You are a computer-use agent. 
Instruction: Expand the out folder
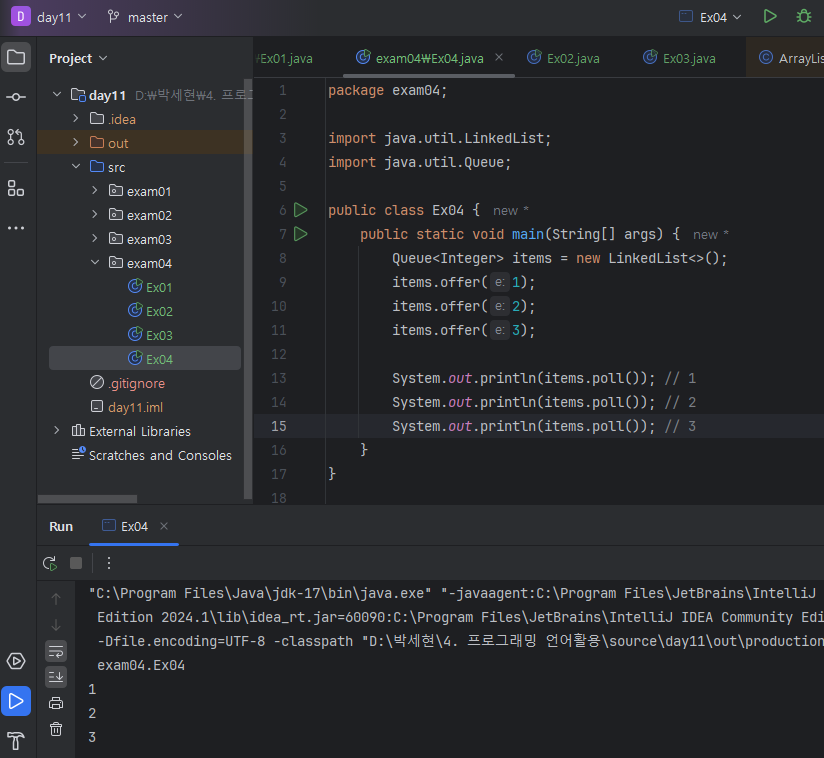click(x=76, y=142)
